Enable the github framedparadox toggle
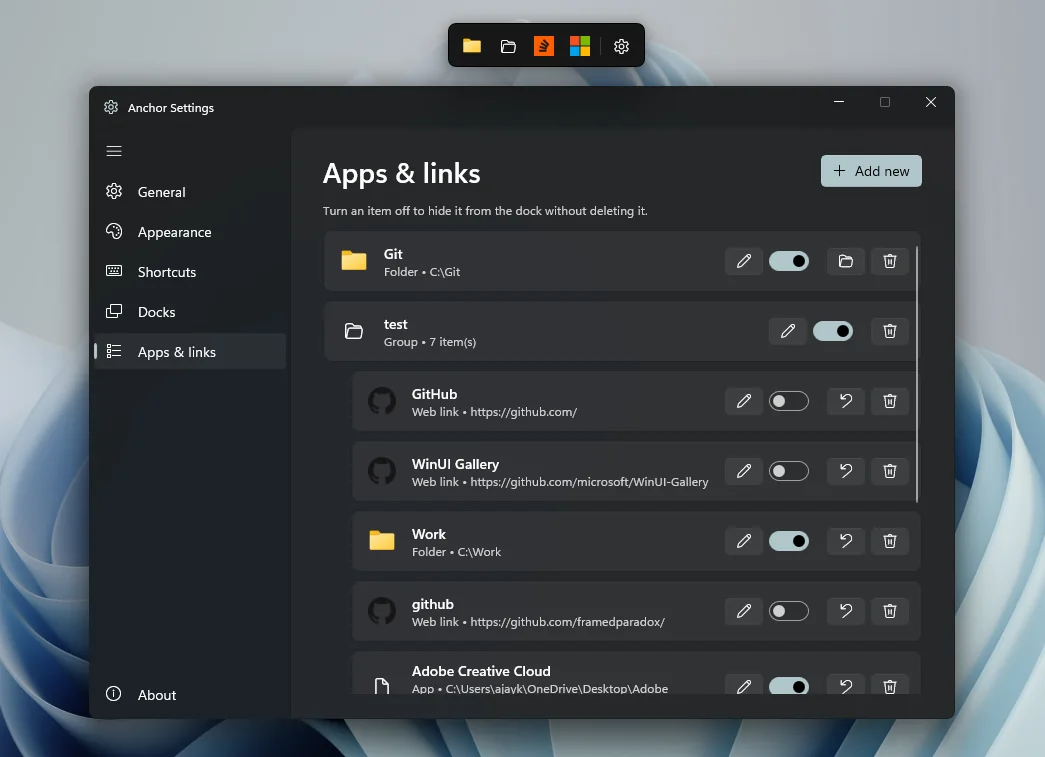This screenshot has height=757, width=1045. tap(788, 611)
